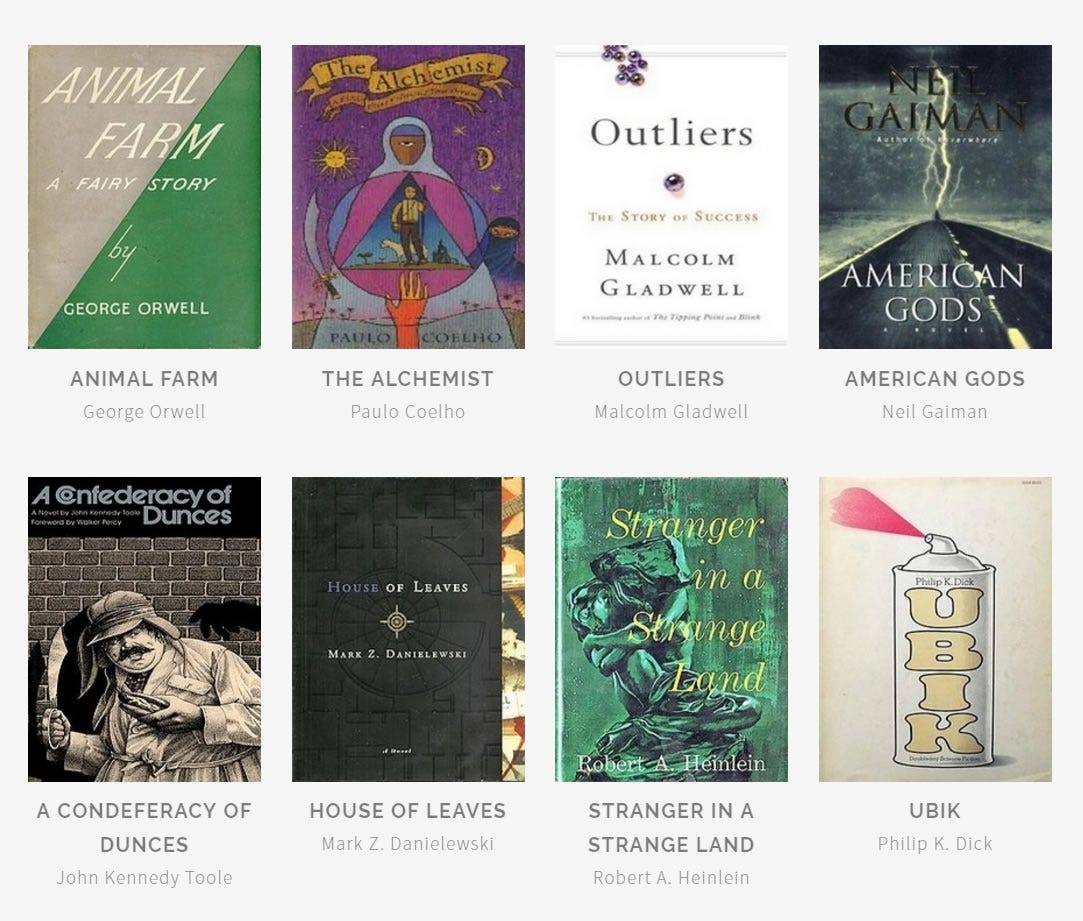Click The Alchemist cover image
Image resolution: width=1083 pixels, height=921 pixels.
[408, 197]
